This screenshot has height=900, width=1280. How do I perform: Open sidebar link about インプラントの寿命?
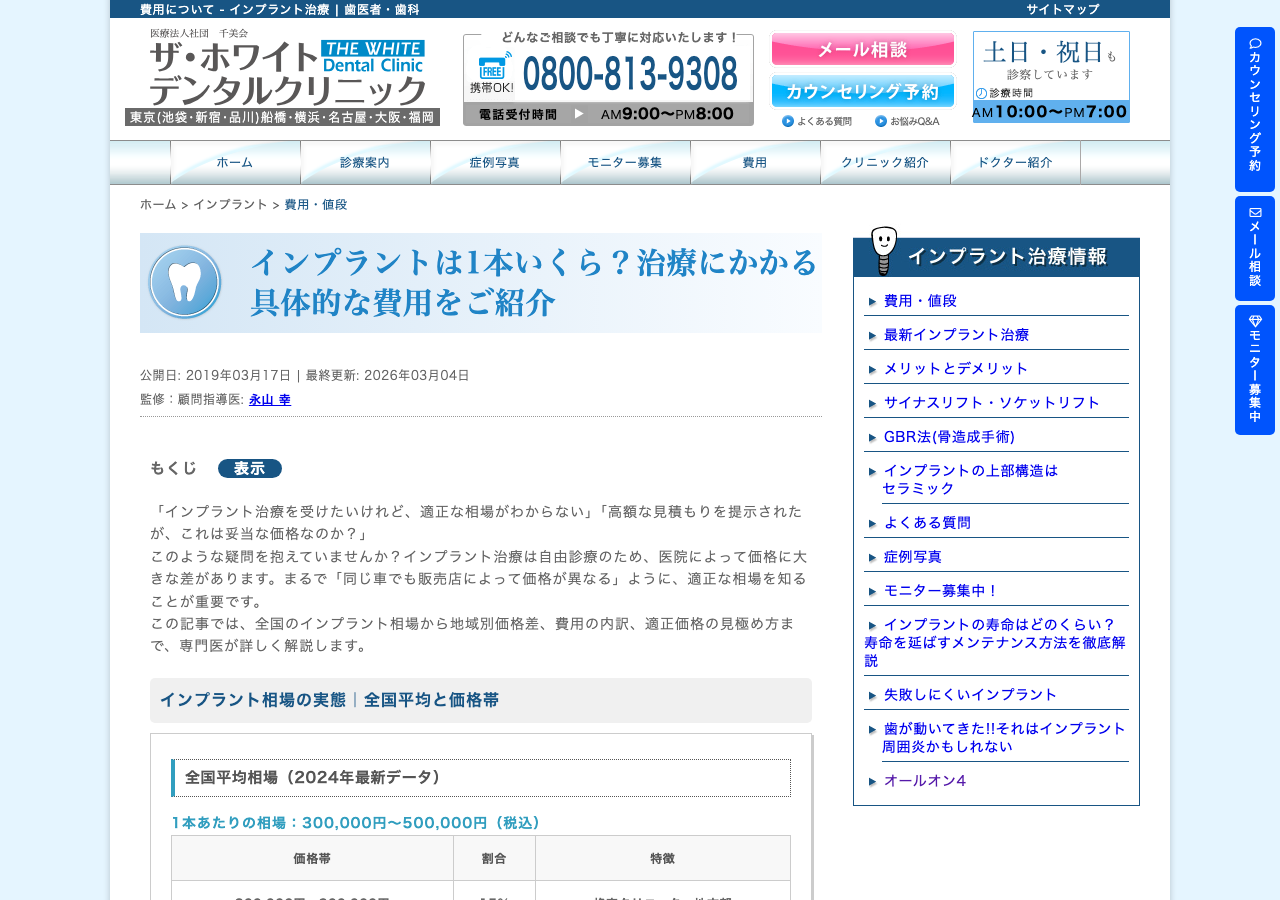pyautogui.click(x=996, y=642)
